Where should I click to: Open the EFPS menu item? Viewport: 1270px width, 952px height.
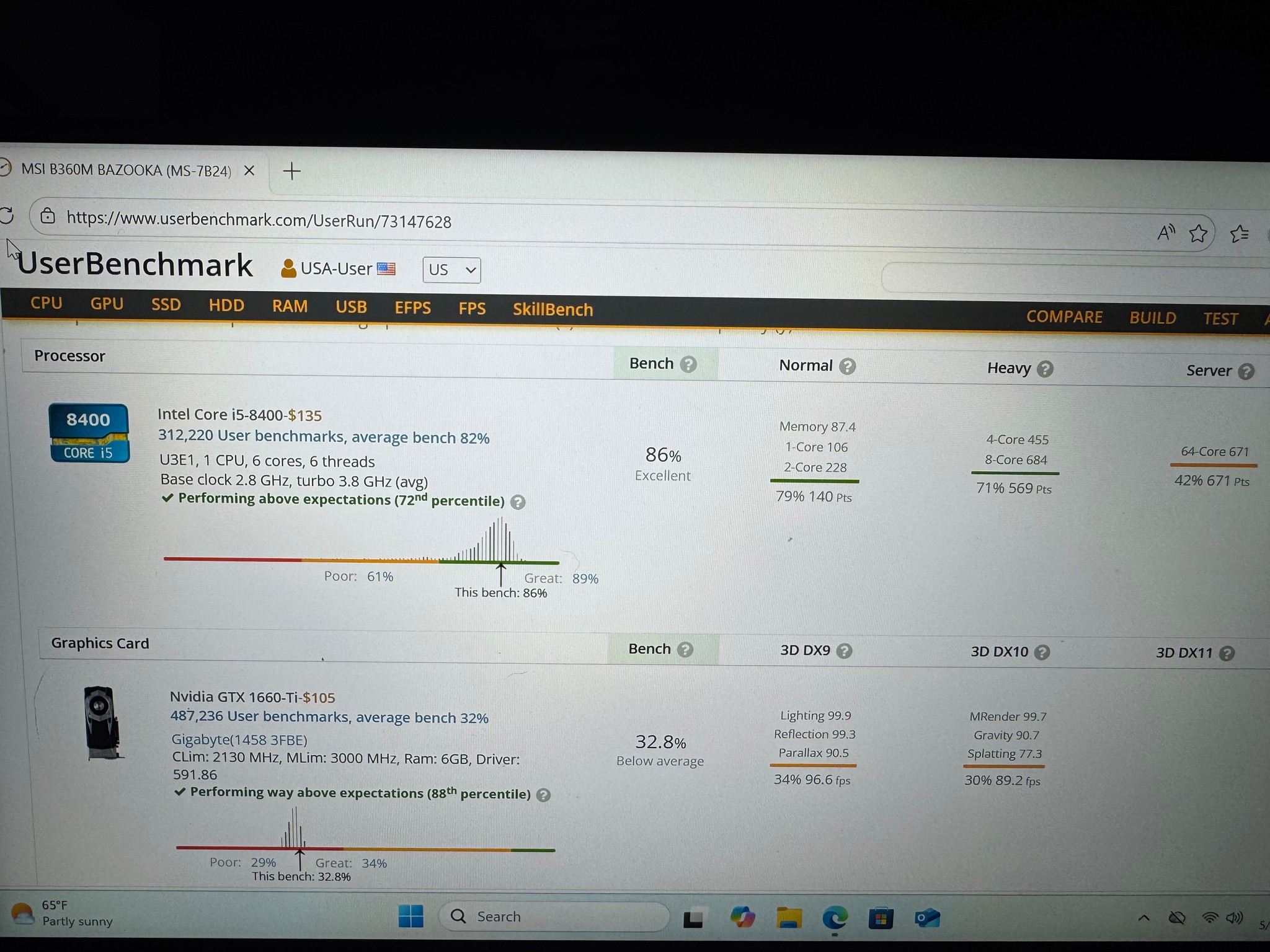pyautogui.click(x=412, y=308)
